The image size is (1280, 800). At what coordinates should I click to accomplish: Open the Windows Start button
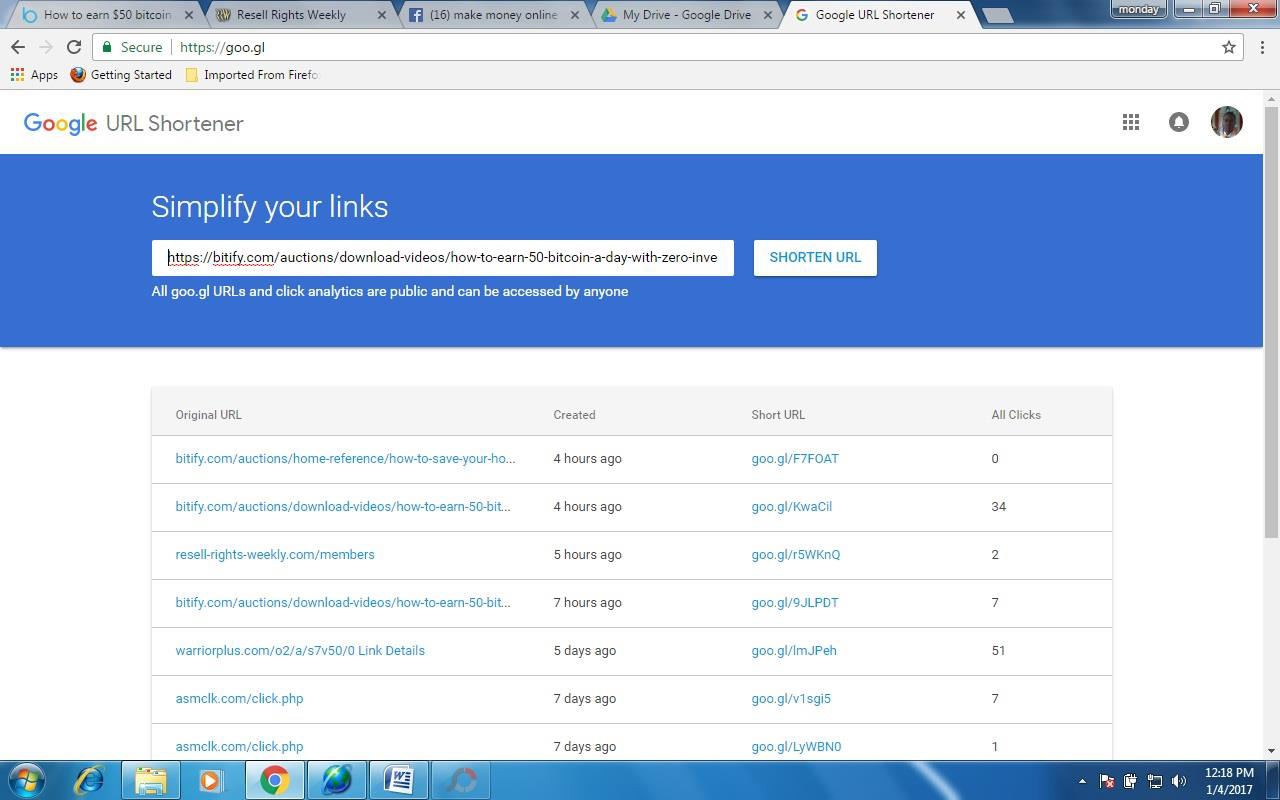[x=27, y=780]
